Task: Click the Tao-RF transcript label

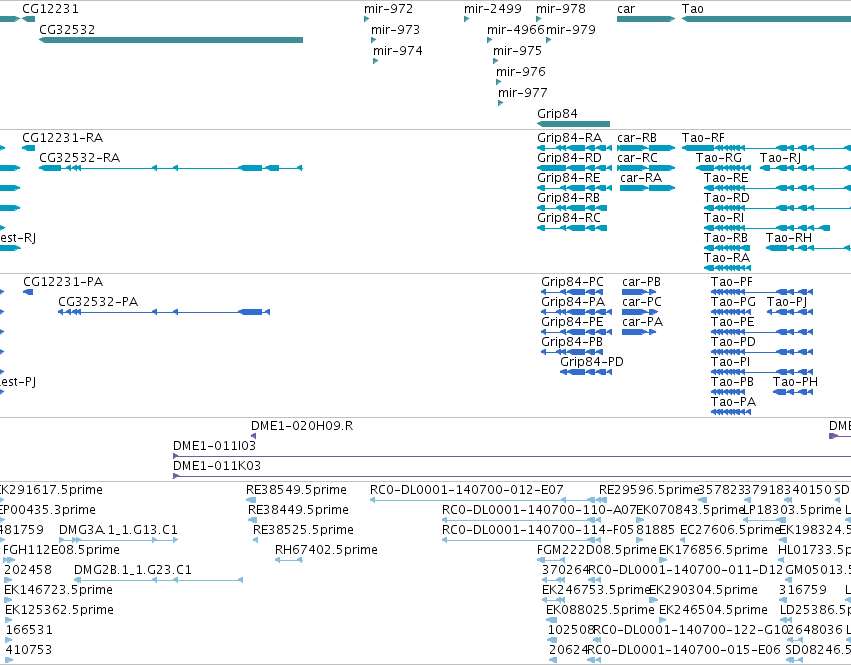Action: pos(703,138)
